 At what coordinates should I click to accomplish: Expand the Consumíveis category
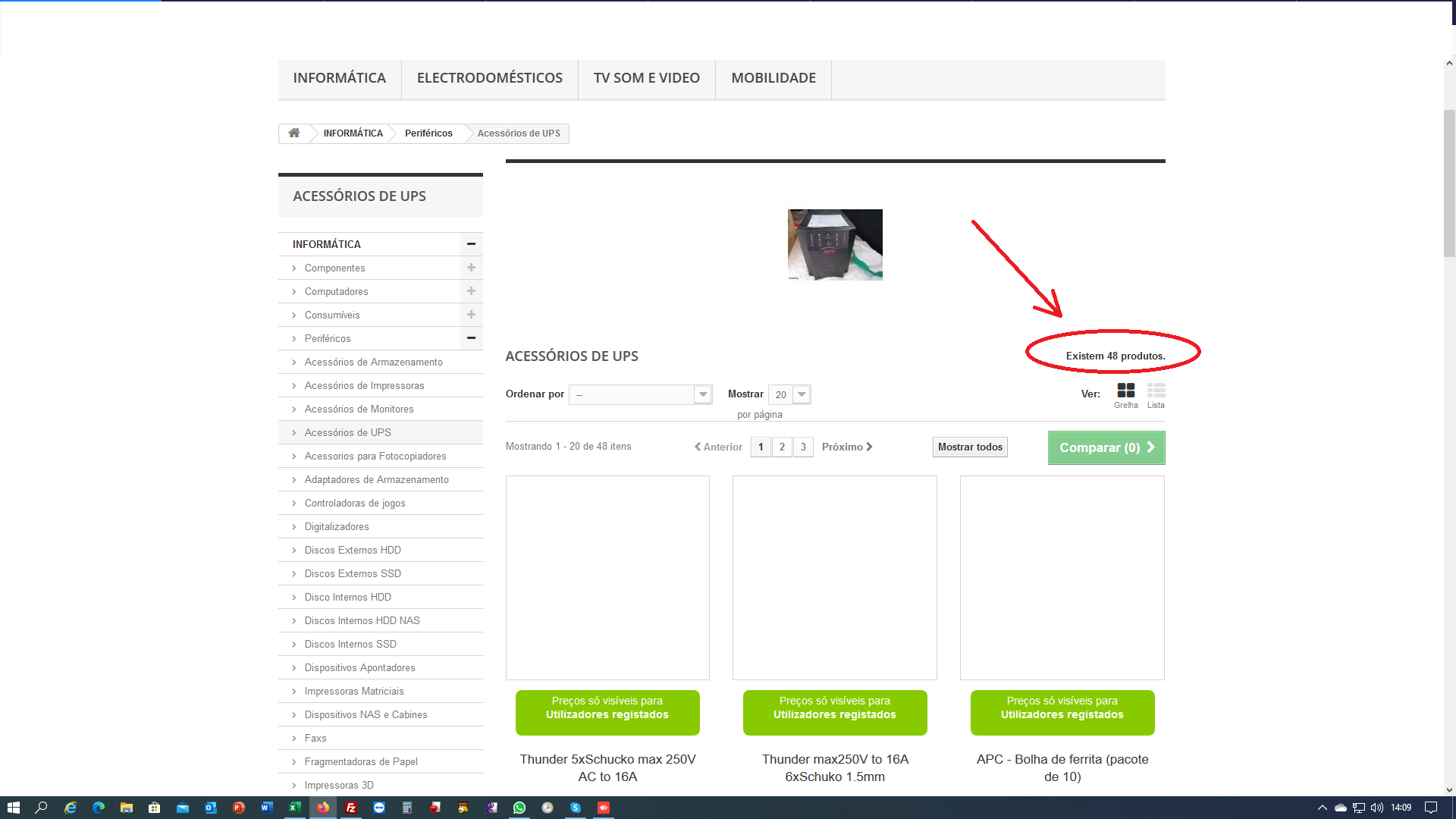pyautogui.click(x=471, y=315)
